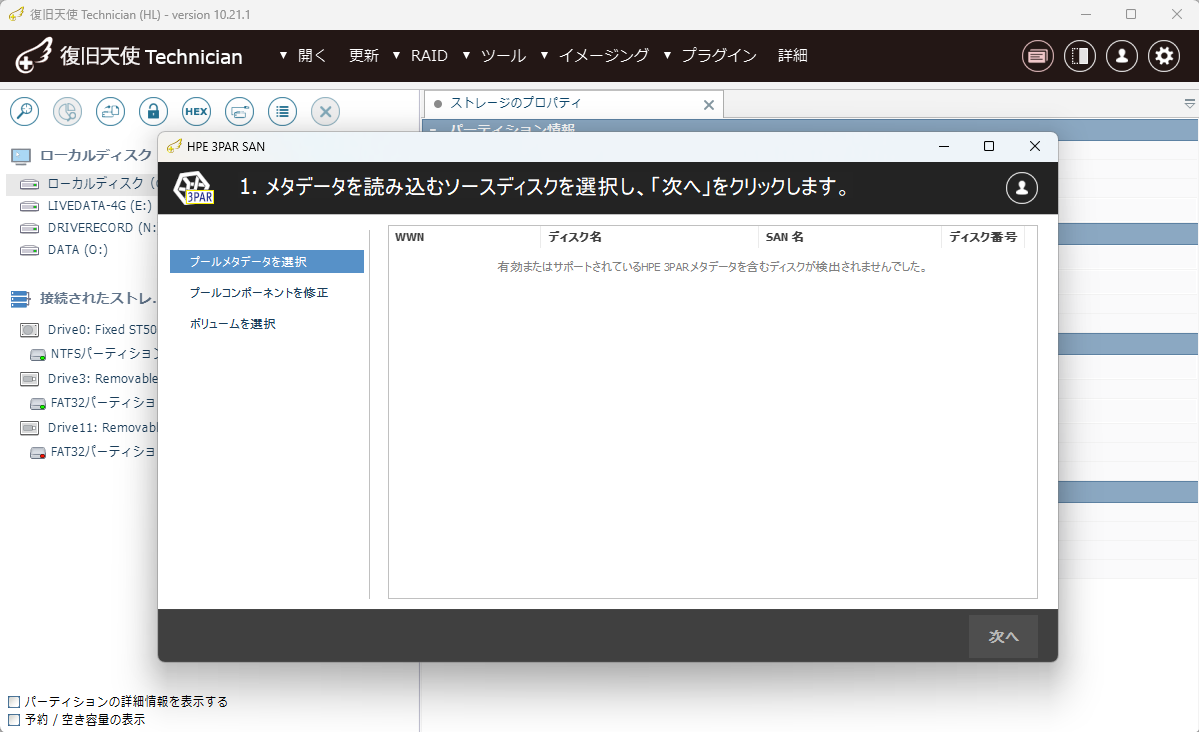
Task: Click the magnifier scan toolbar icon
Action: [24, 112]
